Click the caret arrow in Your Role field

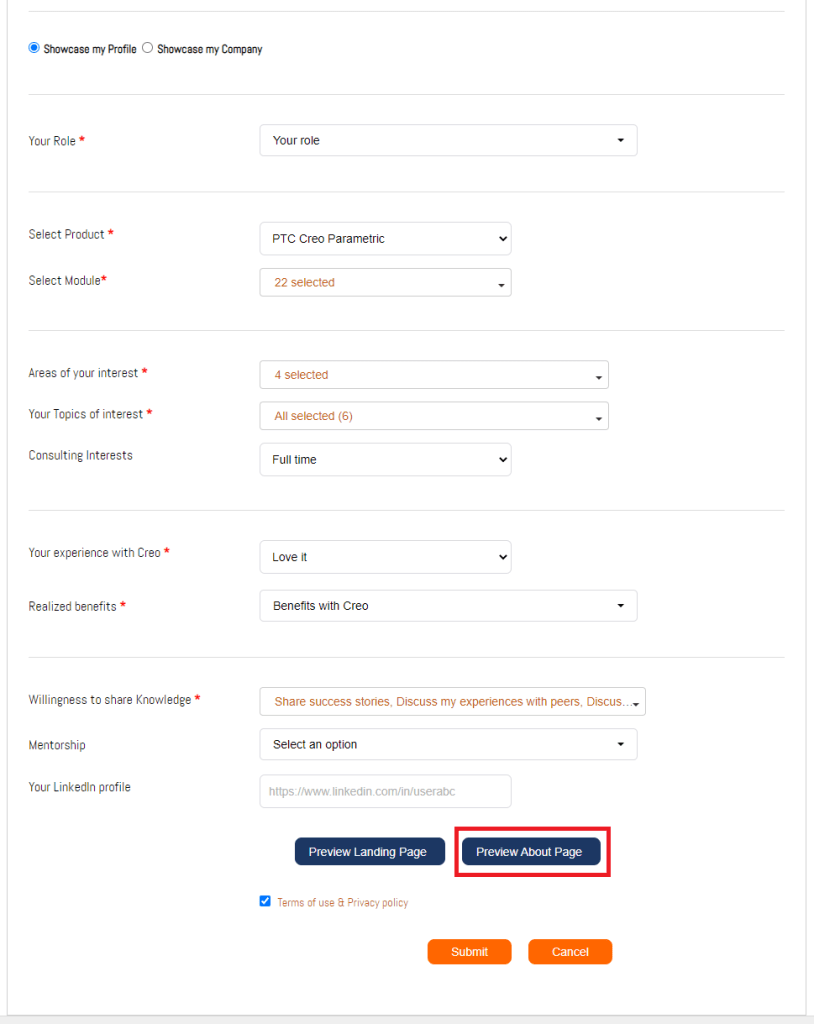click(620, 141)
